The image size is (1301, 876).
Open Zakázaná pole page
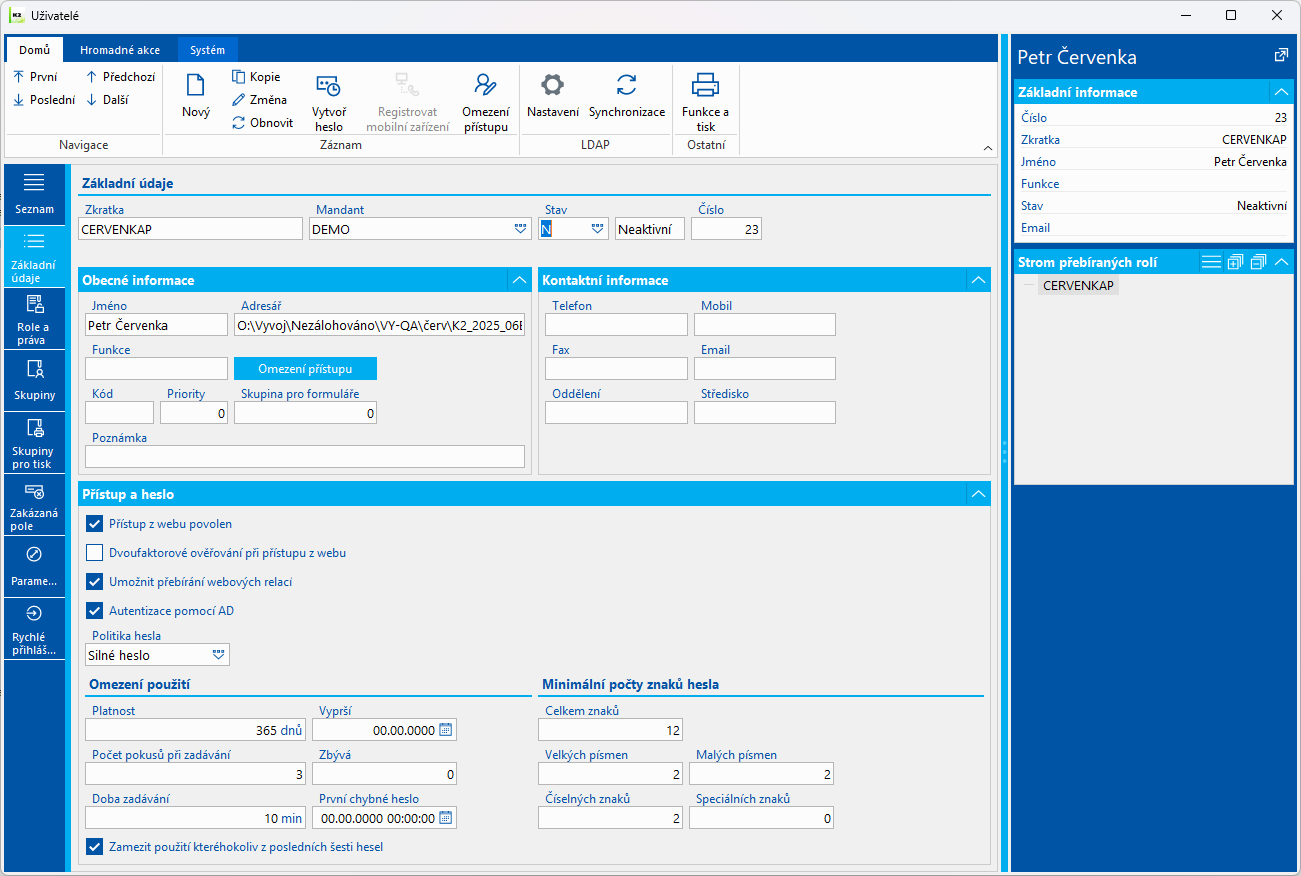click(34, 504)
